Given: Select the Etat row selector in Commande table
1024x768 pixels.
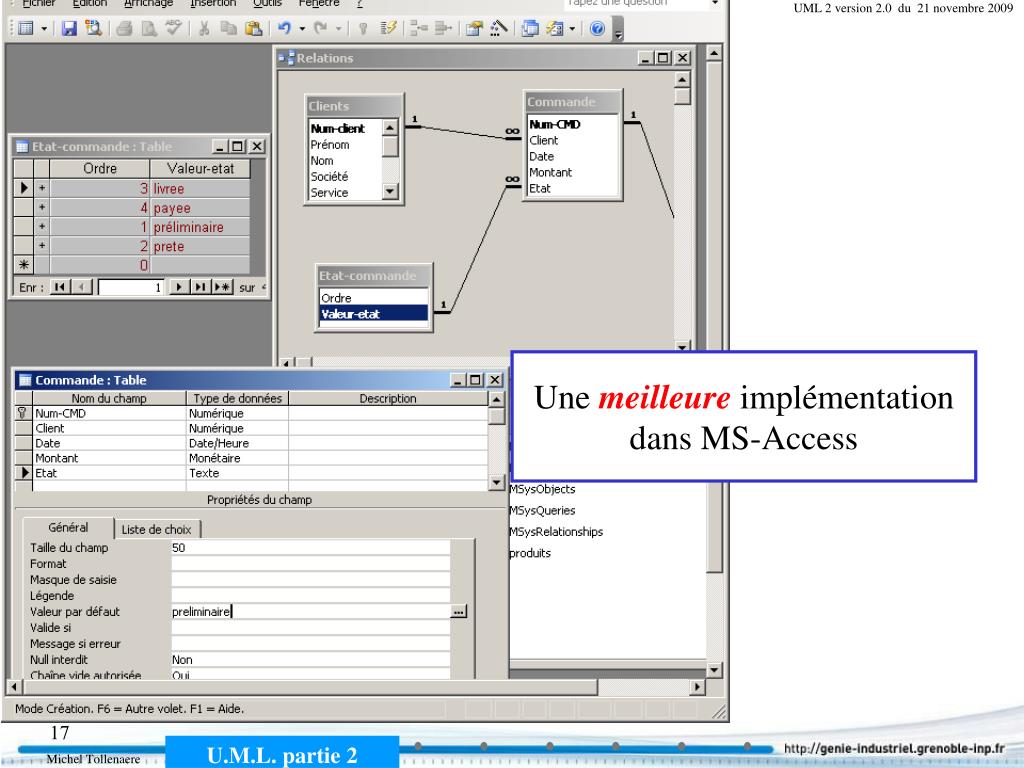Looking at the screenshot, I should coord(24,473).
